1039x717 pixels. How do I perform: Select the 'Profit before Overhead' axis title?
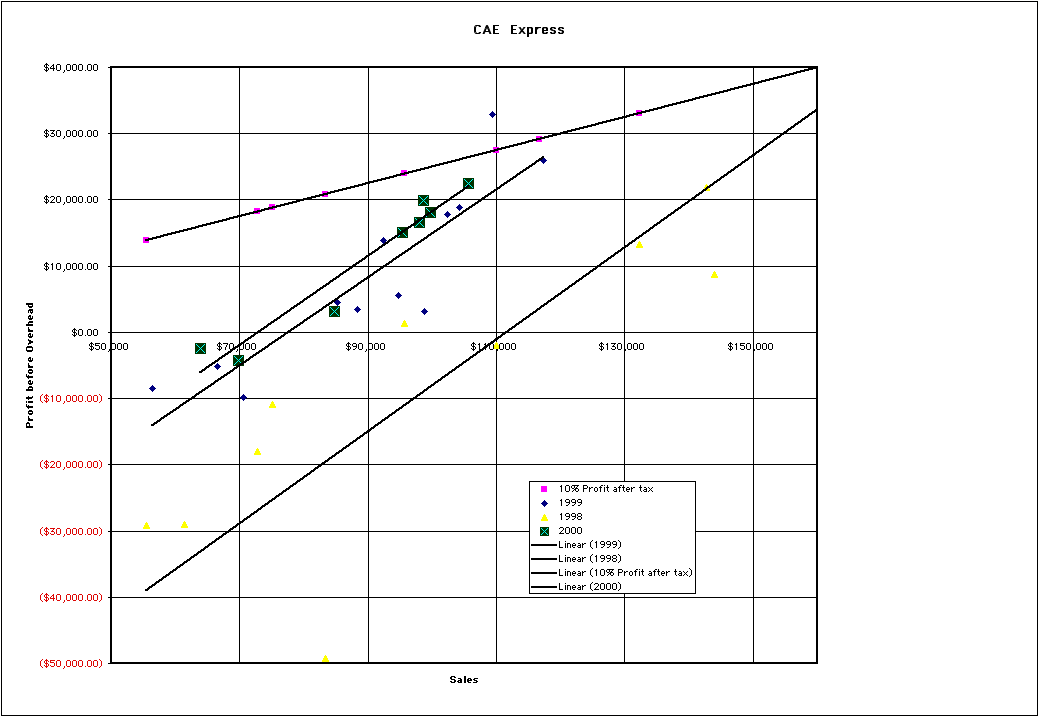(29, 365)
